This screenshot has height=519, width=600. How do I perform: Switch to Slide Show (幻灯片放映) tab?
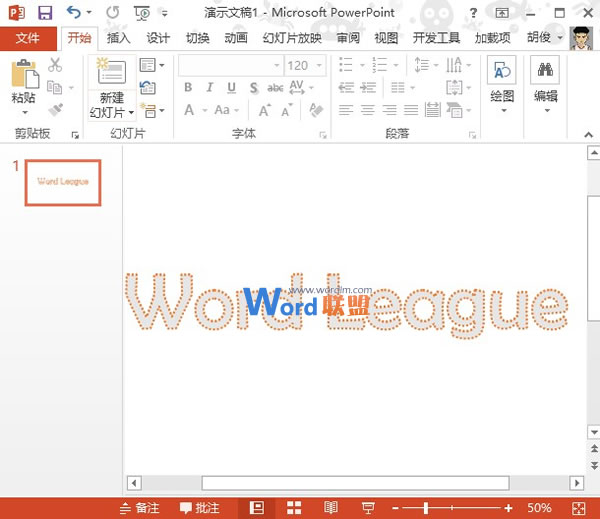pos(292,38)
